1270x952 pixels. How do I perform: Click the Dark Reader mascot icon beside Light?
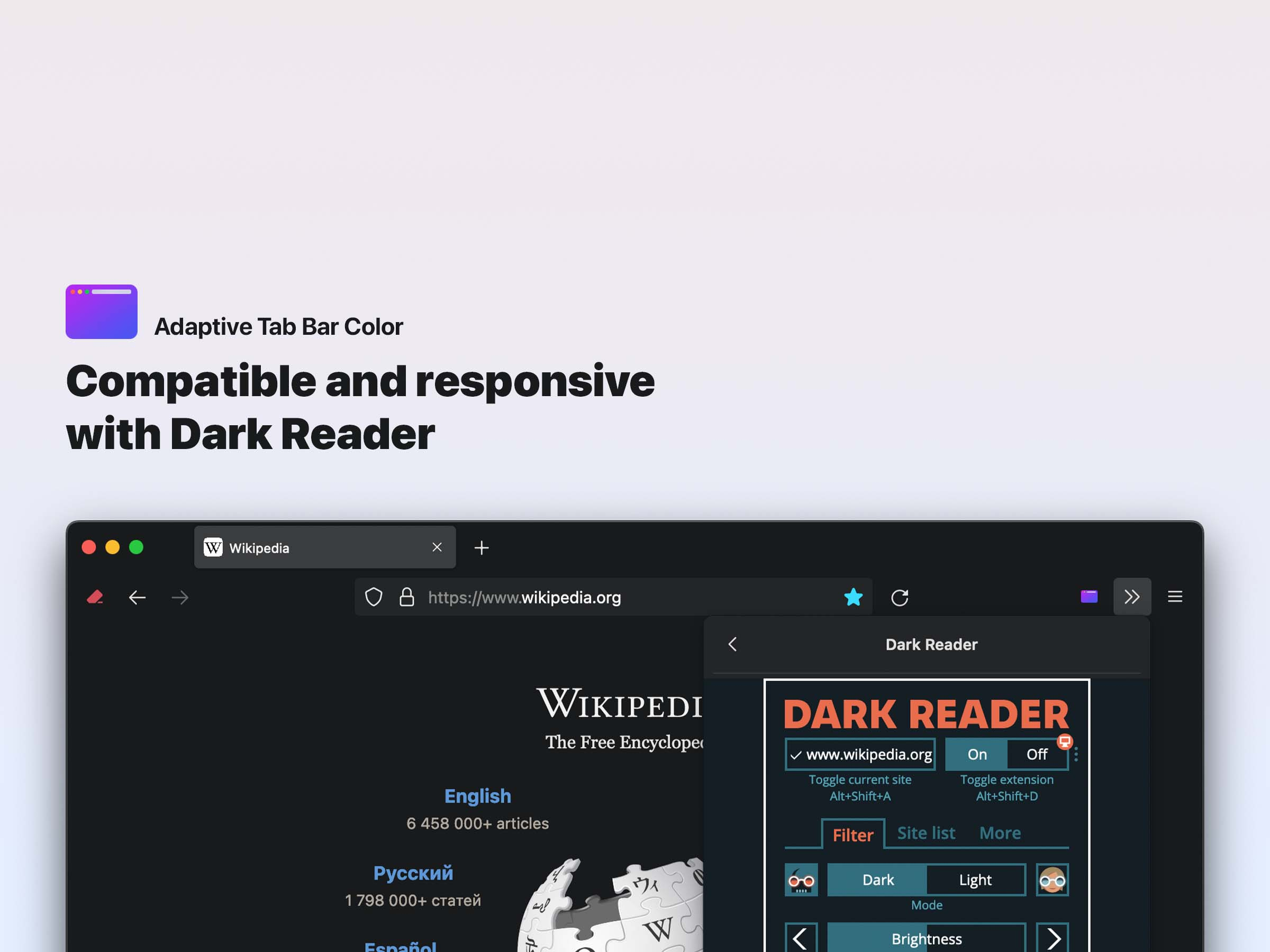click(1052, 880)
